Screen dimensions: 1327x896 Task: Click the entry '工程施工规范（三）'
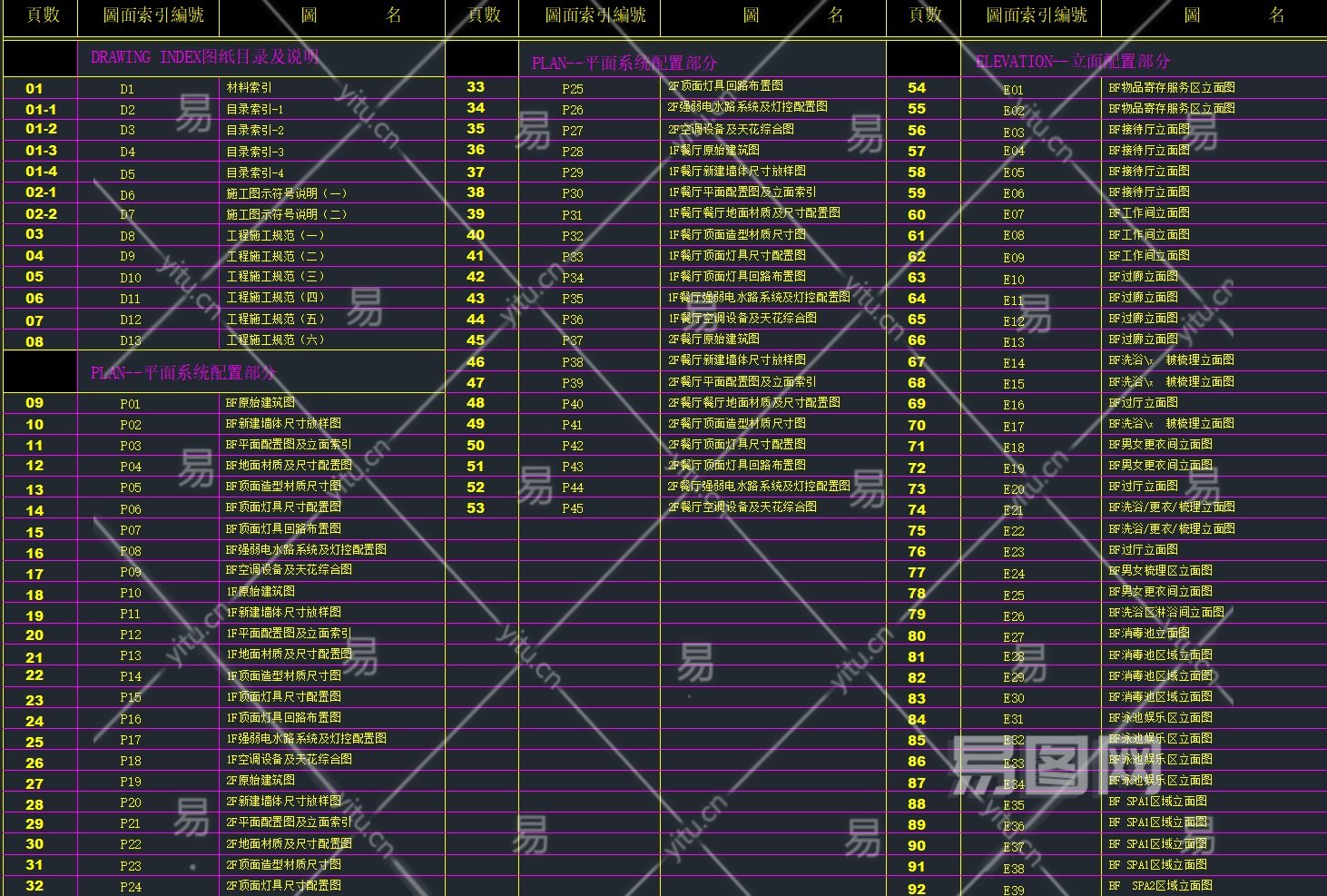tap(276, 277)
